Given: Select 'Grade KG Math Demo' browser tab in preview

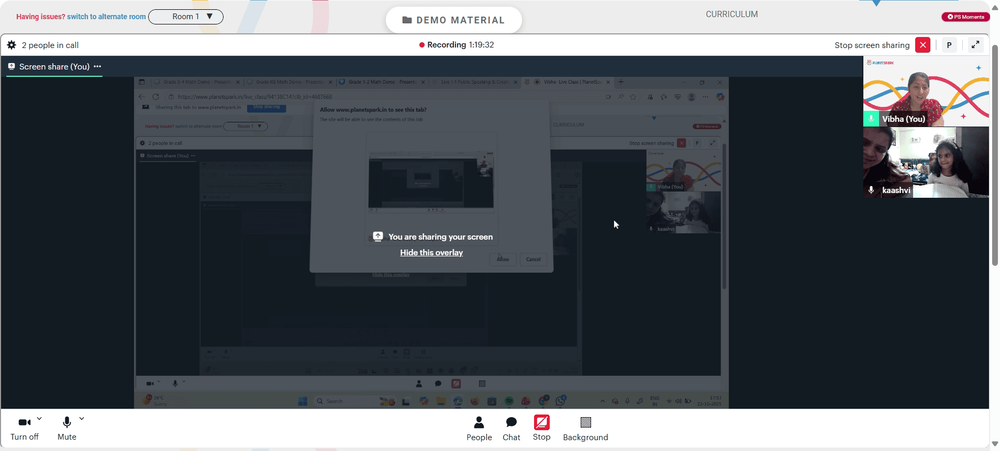Looking at the screenshot, I should 290,82.
